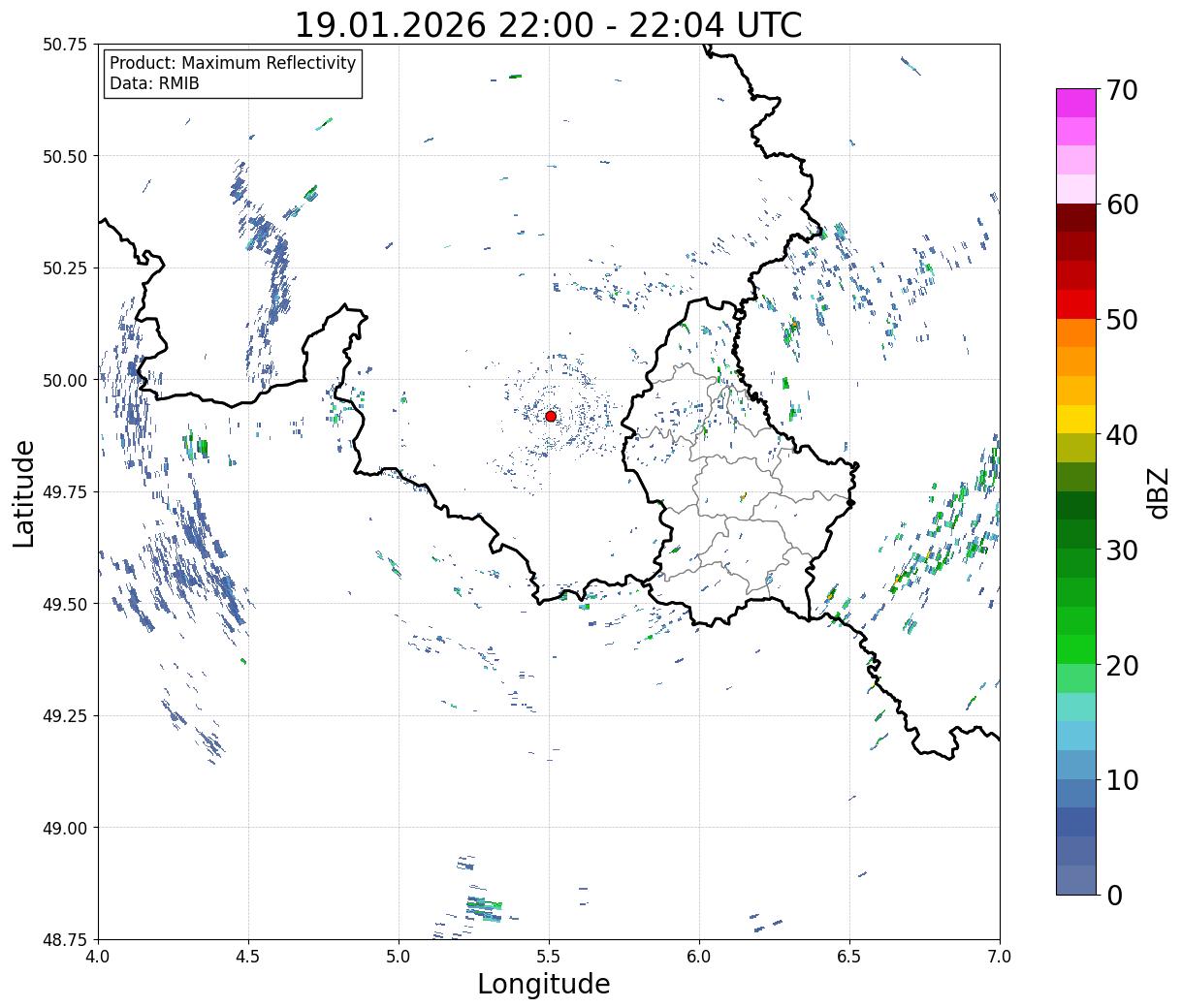Viewport: 1182px width, 1008px height.
Task: Click the yellow swatch just above 40 dBZ
Action: 1076,420
